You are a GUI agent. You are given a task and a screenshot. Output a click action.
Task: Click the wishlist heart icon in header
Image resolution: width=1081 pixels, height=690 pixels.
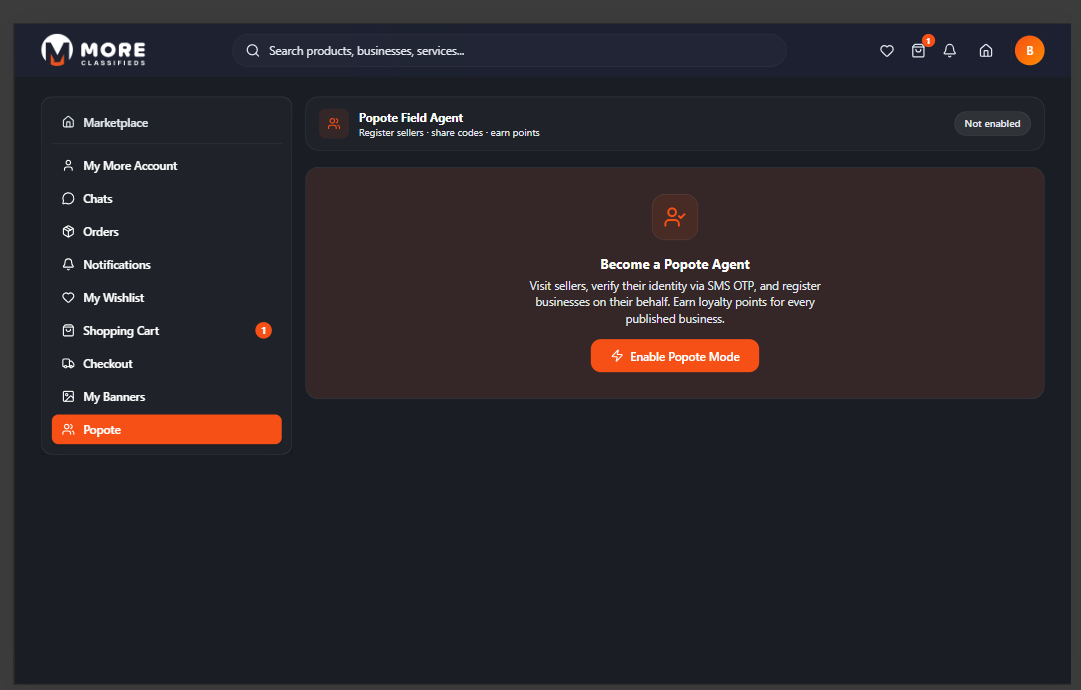click(886, 51)
